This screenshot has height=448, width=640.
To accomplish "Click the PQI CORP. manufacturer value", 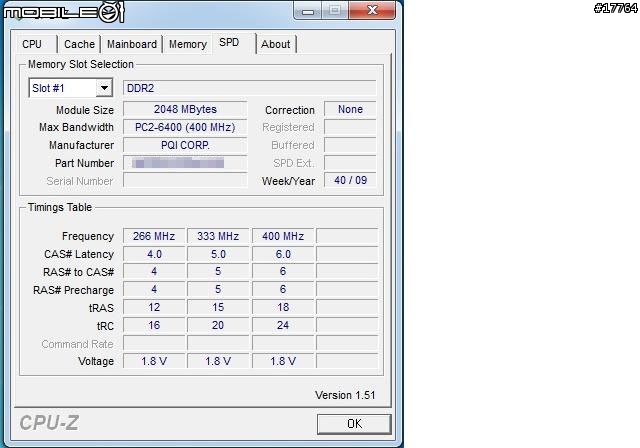I will coord(185,145).
